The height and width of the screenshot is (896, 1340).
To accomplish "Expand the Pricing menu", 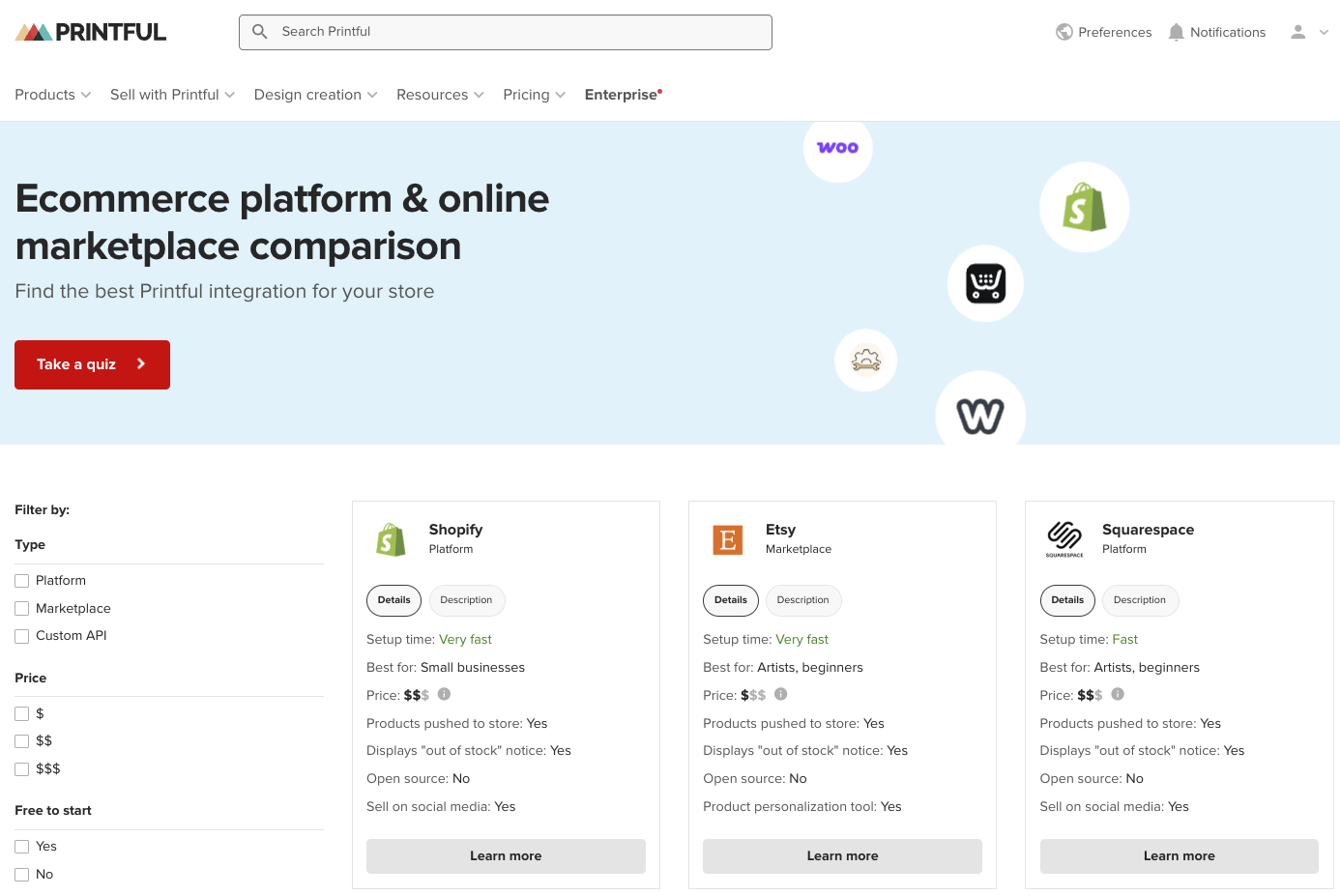I will (x=535, y=95).
